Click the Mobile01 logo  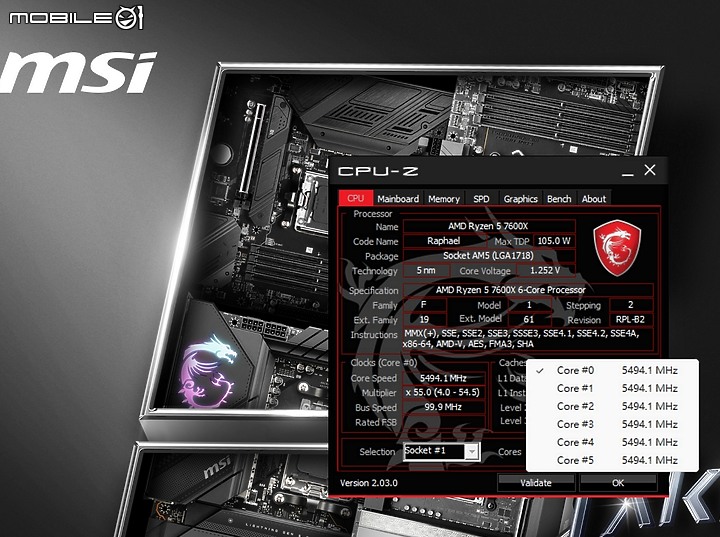(x=76, y=17)
